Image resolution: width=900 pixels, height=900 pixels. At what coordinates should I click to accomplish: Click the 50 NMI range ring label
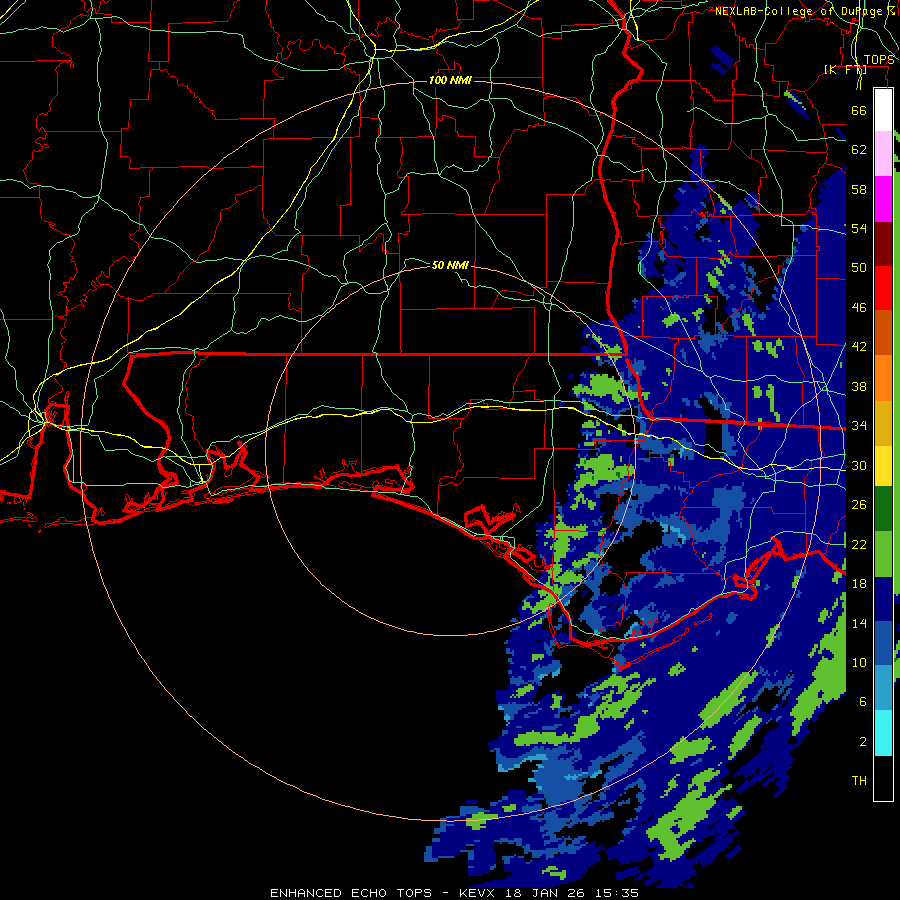pos(450,265)
